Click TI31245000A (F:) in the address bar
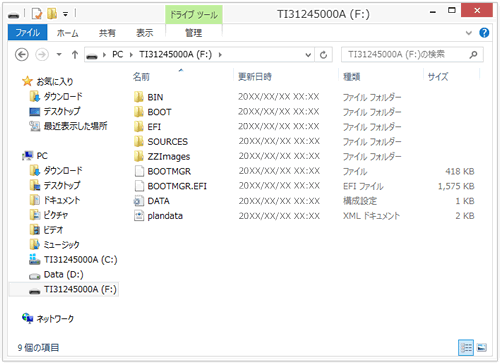500x363 pixels. tap(175, 54)
